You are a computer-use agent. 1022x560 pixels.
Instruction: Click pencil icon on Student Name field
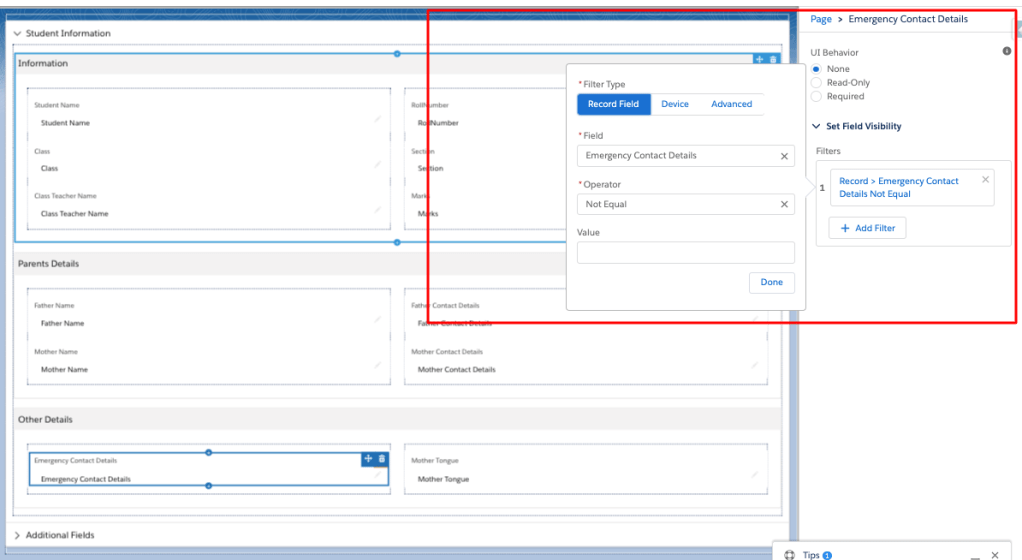(378, 119)
